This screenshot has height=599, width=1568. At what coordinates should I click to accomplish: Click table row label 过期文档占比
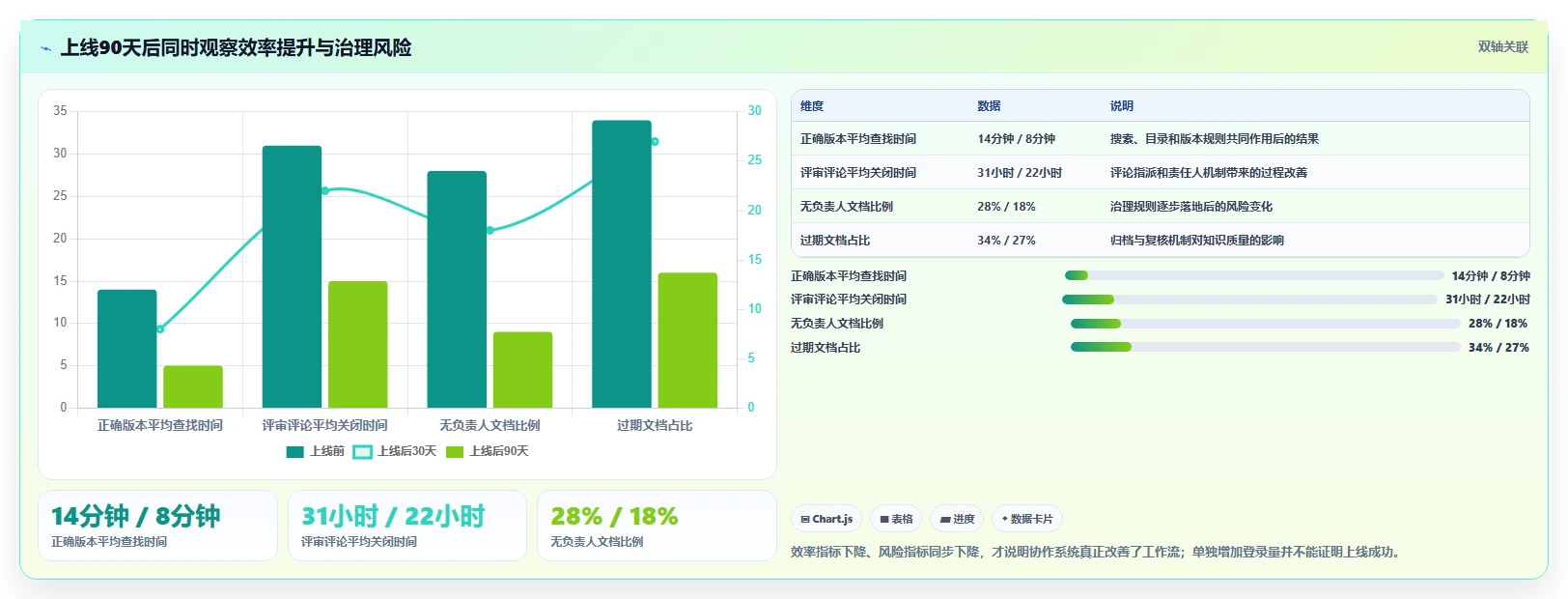click(835, 241)
